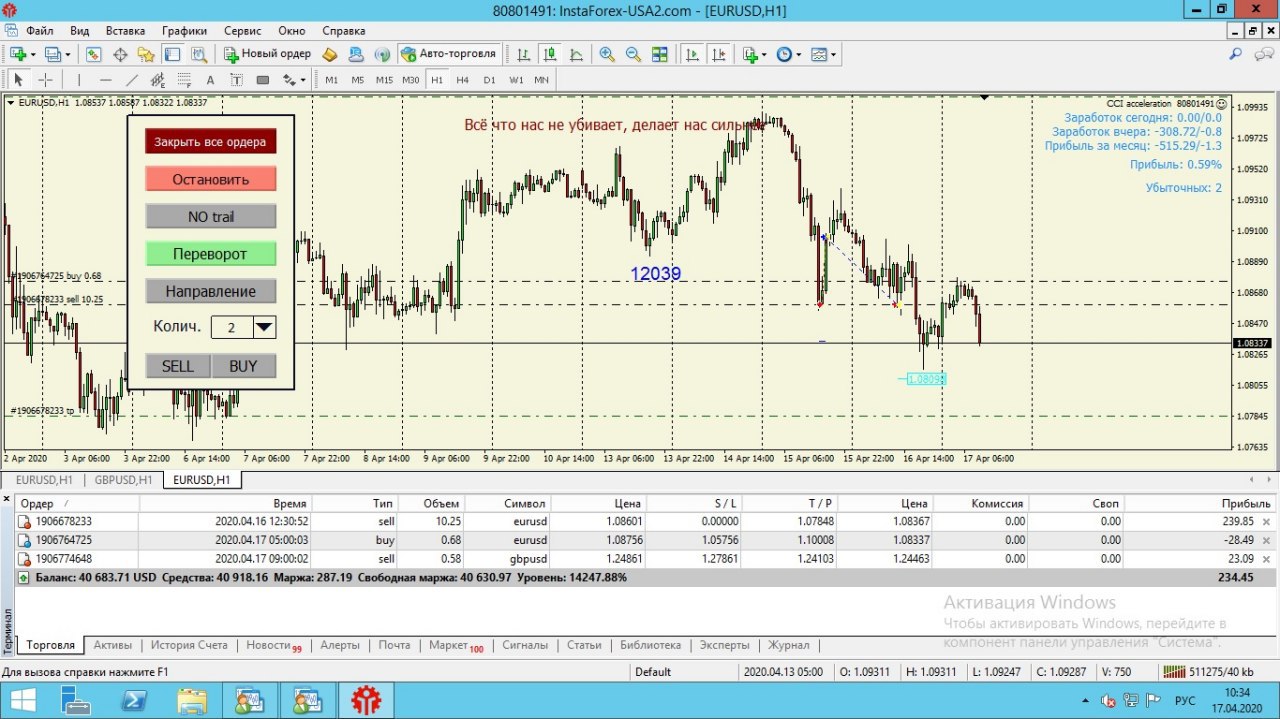Open the Profiles toolbar icon
The image size is (1280, 719).
(x=52, y=54)
